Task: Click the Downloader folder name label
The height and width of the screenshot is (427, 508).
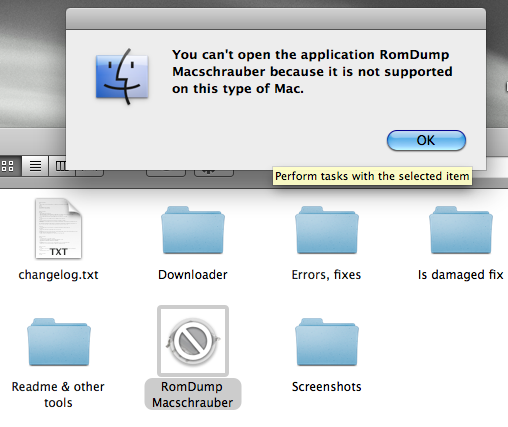Action: tap(193, 275)
